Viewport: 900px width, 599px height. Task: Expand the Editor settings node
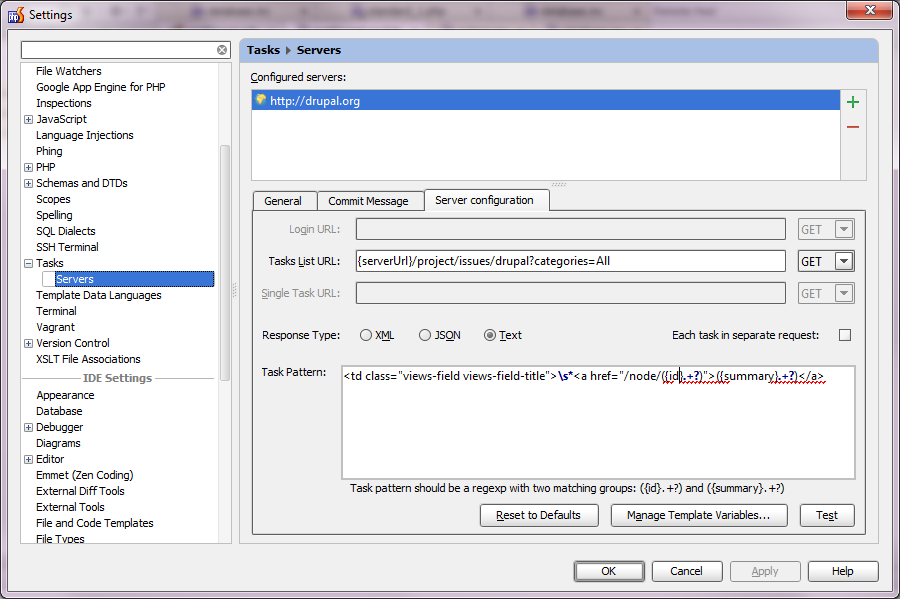(28, 460)
